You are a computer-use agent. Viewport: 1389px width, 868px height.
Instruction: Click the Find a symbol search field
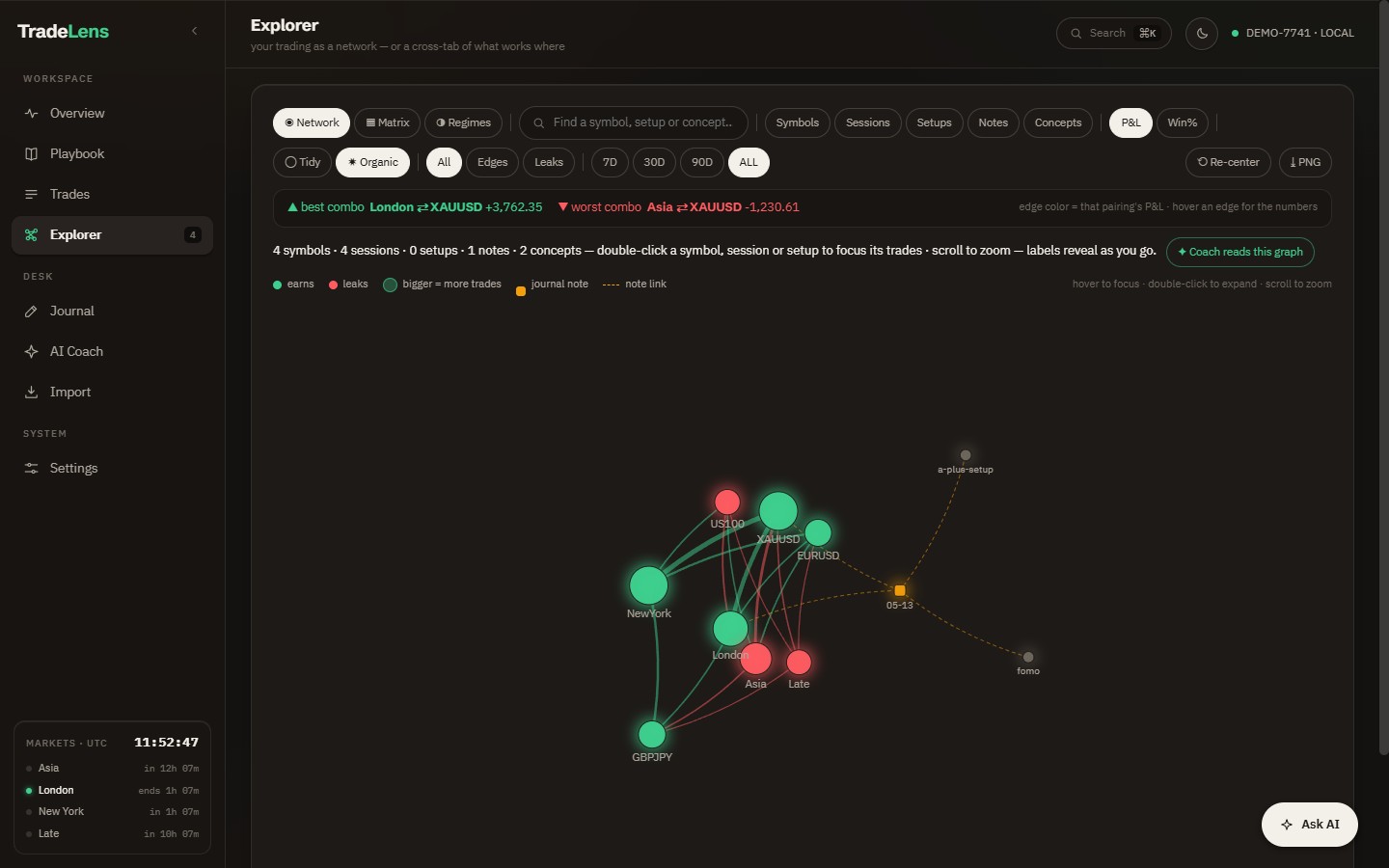pos(634,122)
